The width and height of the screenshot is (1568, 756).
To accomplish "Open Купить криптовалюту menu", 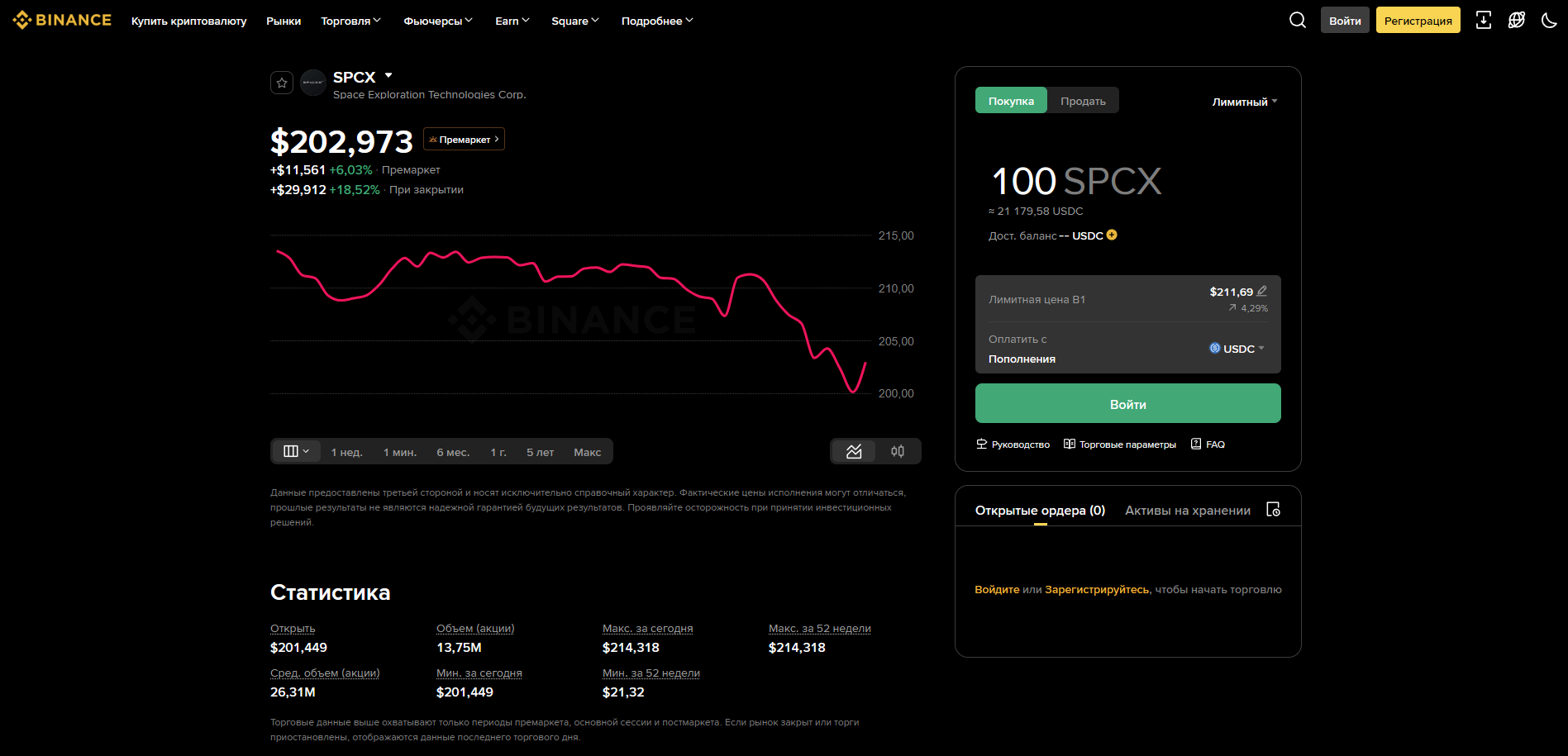I will [x=188, y=21].
